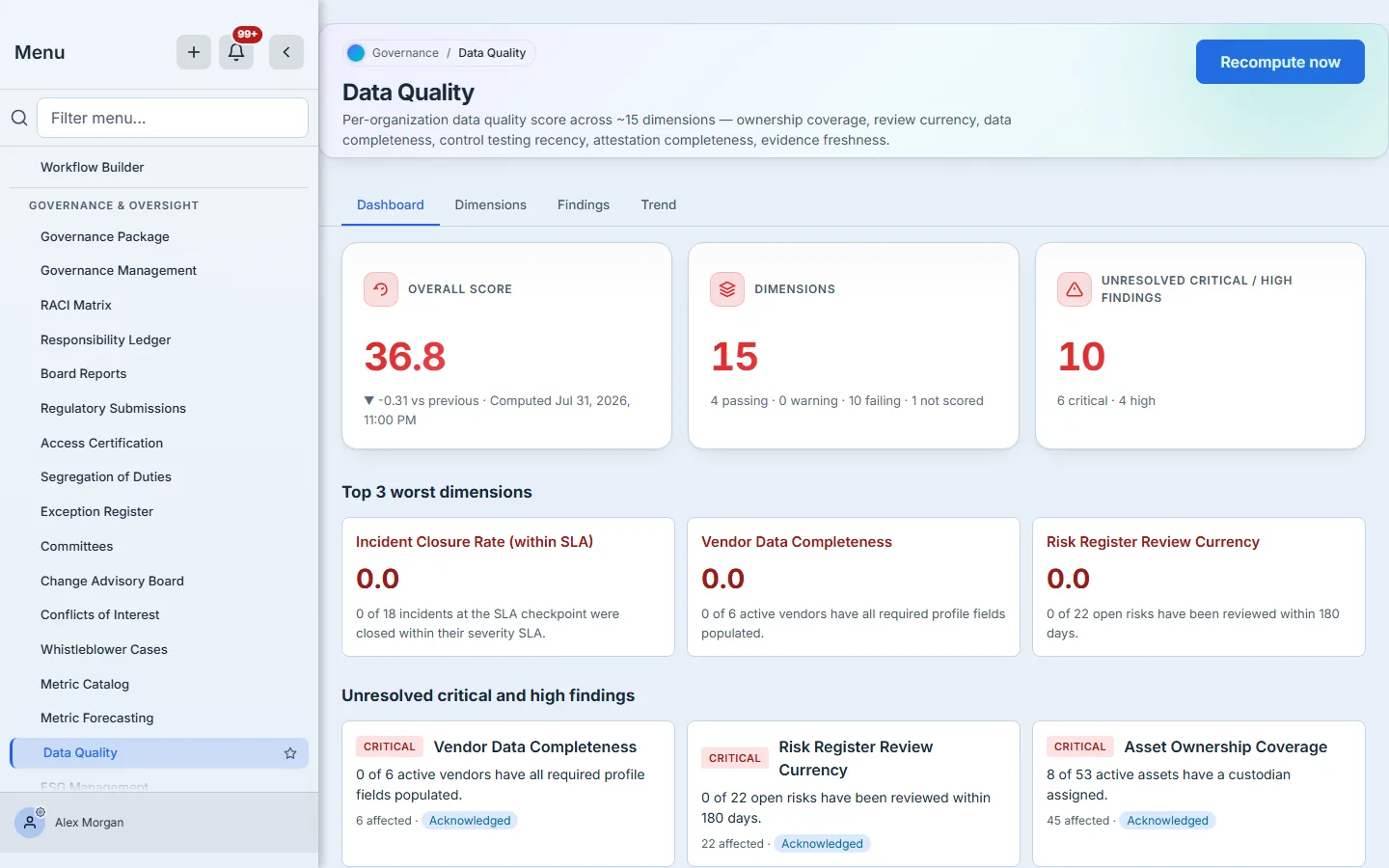
Task: Click CRITICAL tag on Risk Register finding
Action: [x=735, y=758]
